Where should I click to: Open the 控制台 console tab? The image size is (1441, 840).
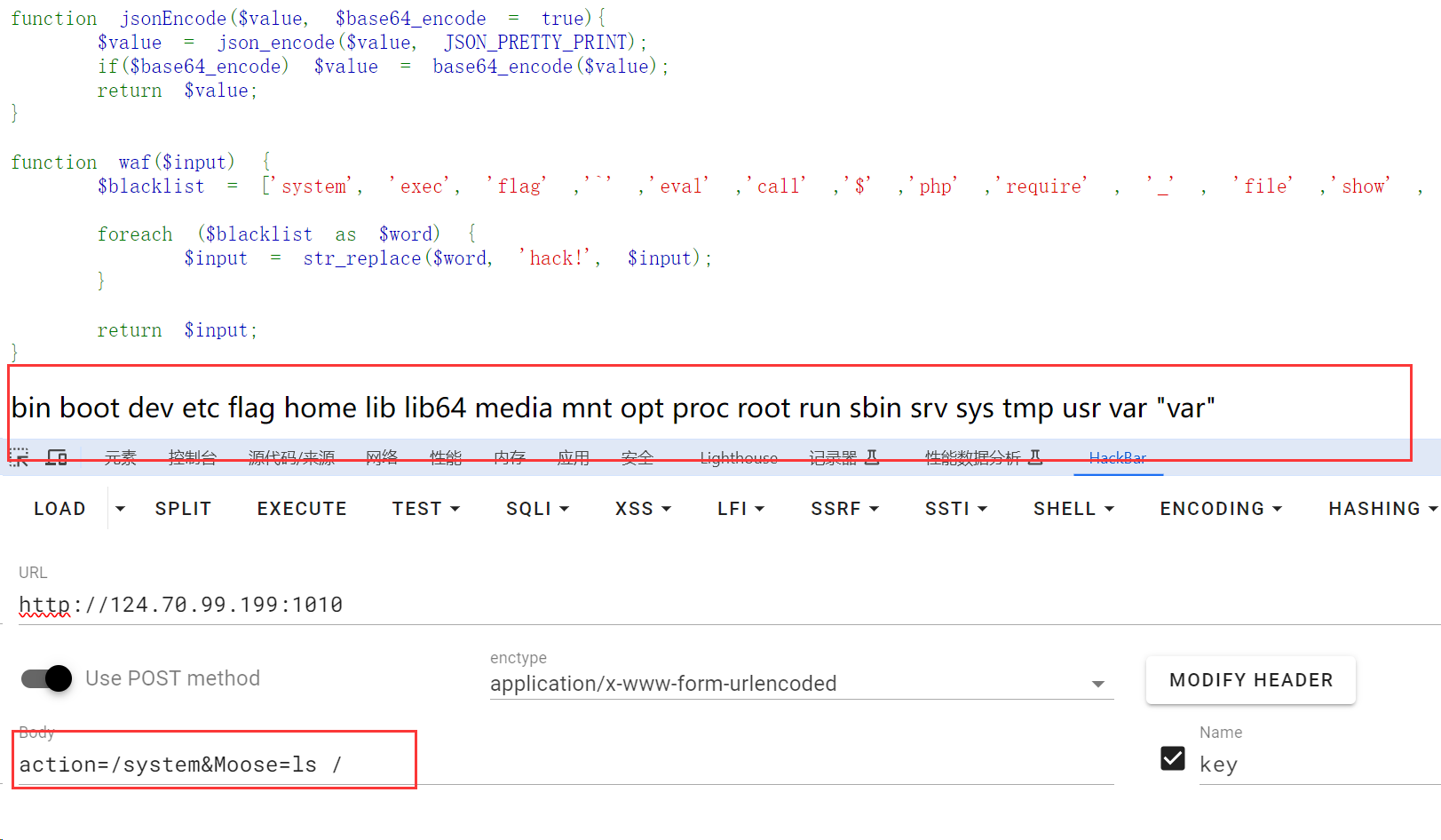193,457
